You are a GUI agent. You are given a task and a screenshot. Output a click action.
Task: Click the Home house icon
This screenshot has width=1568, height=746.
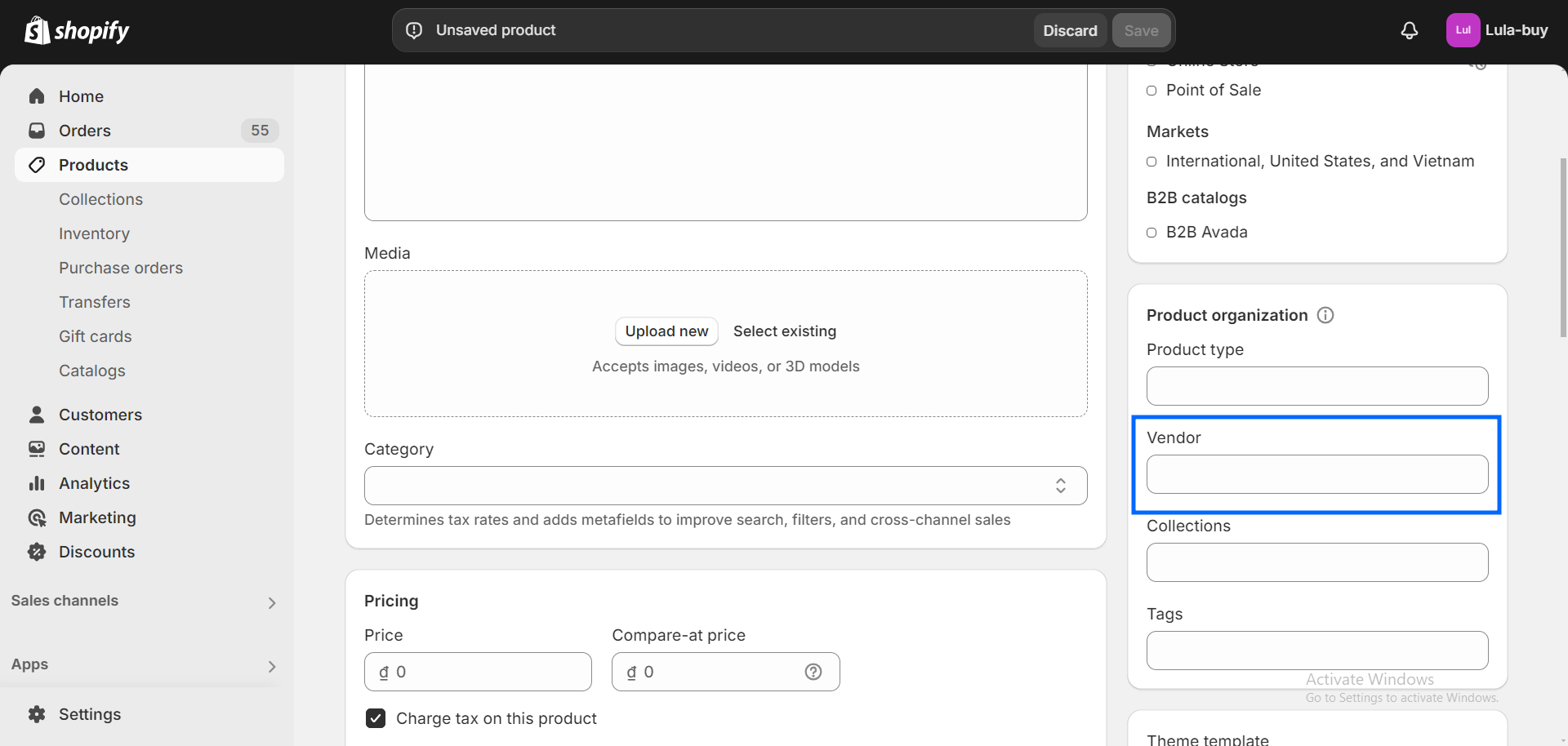(37, 96)
